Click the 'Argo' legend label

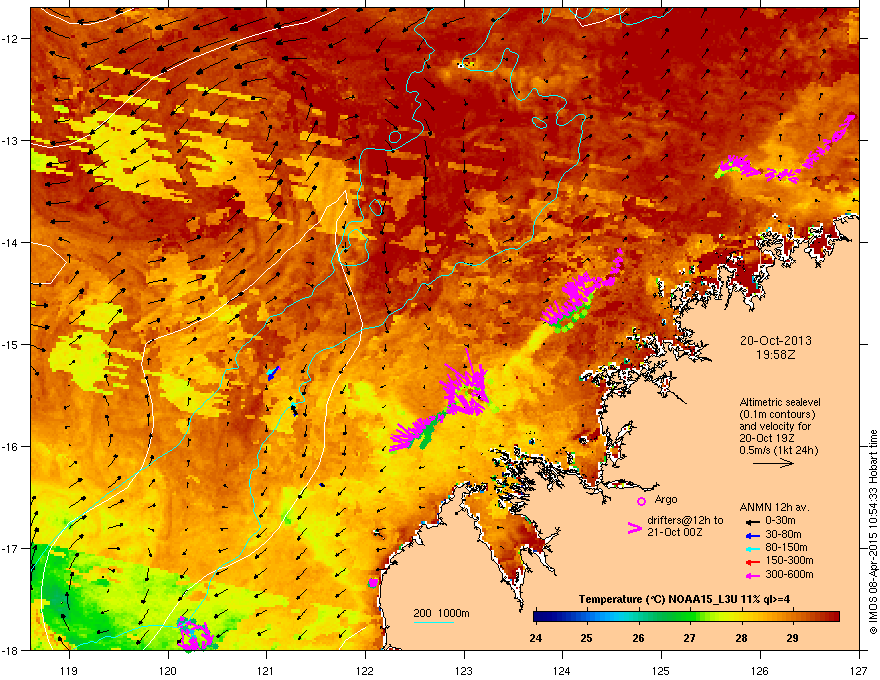click(666, 499)
